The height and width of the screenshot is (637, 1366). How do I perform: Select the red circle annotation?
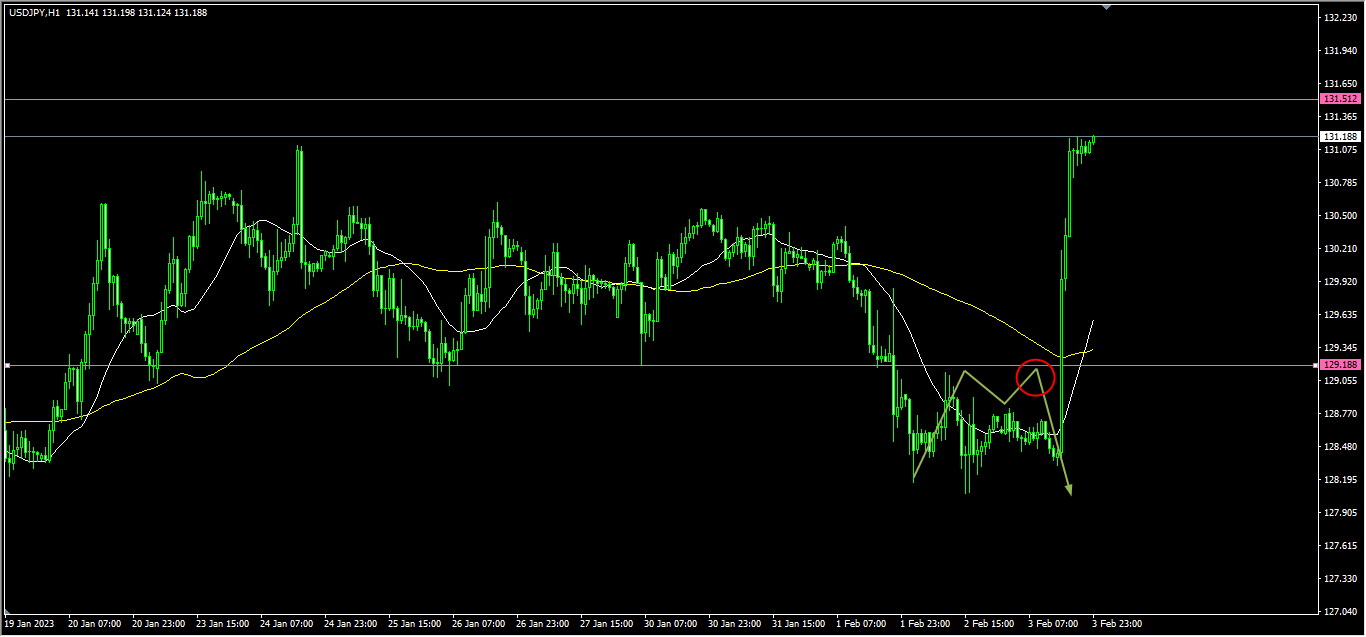pos(1035,377)
